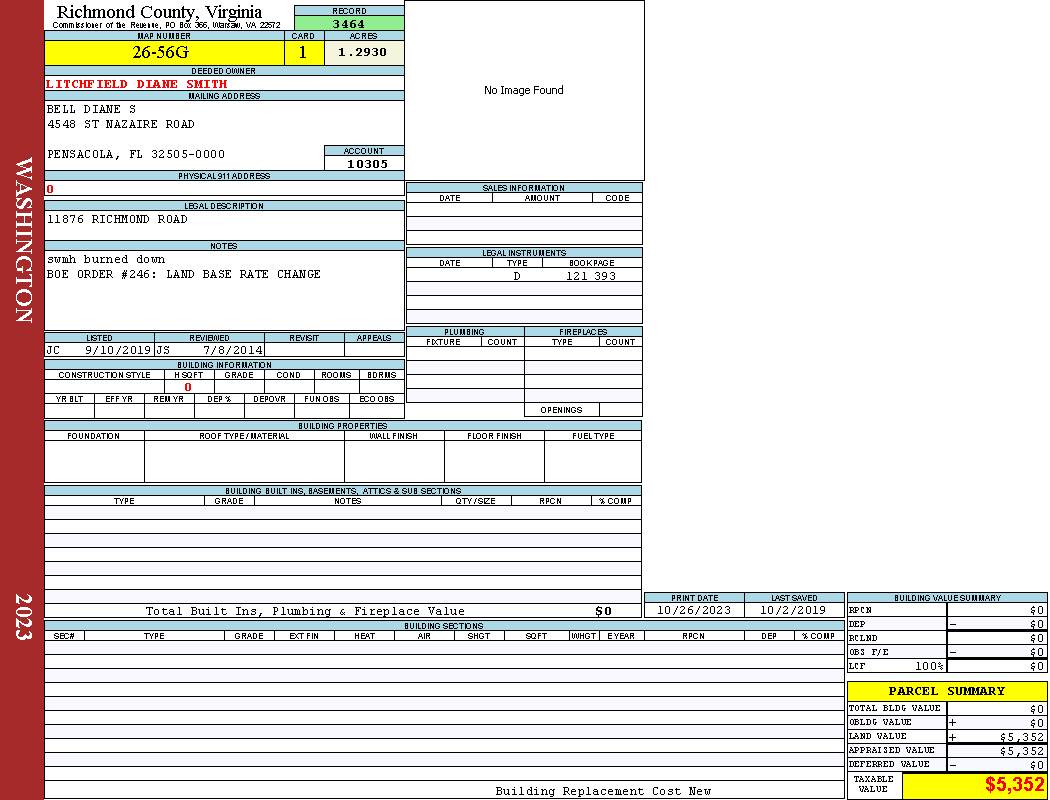The width and height of the screenshot is (1050, 800).
Task: Click the reviewed date 7/8/2014
Action: (233, 350)
